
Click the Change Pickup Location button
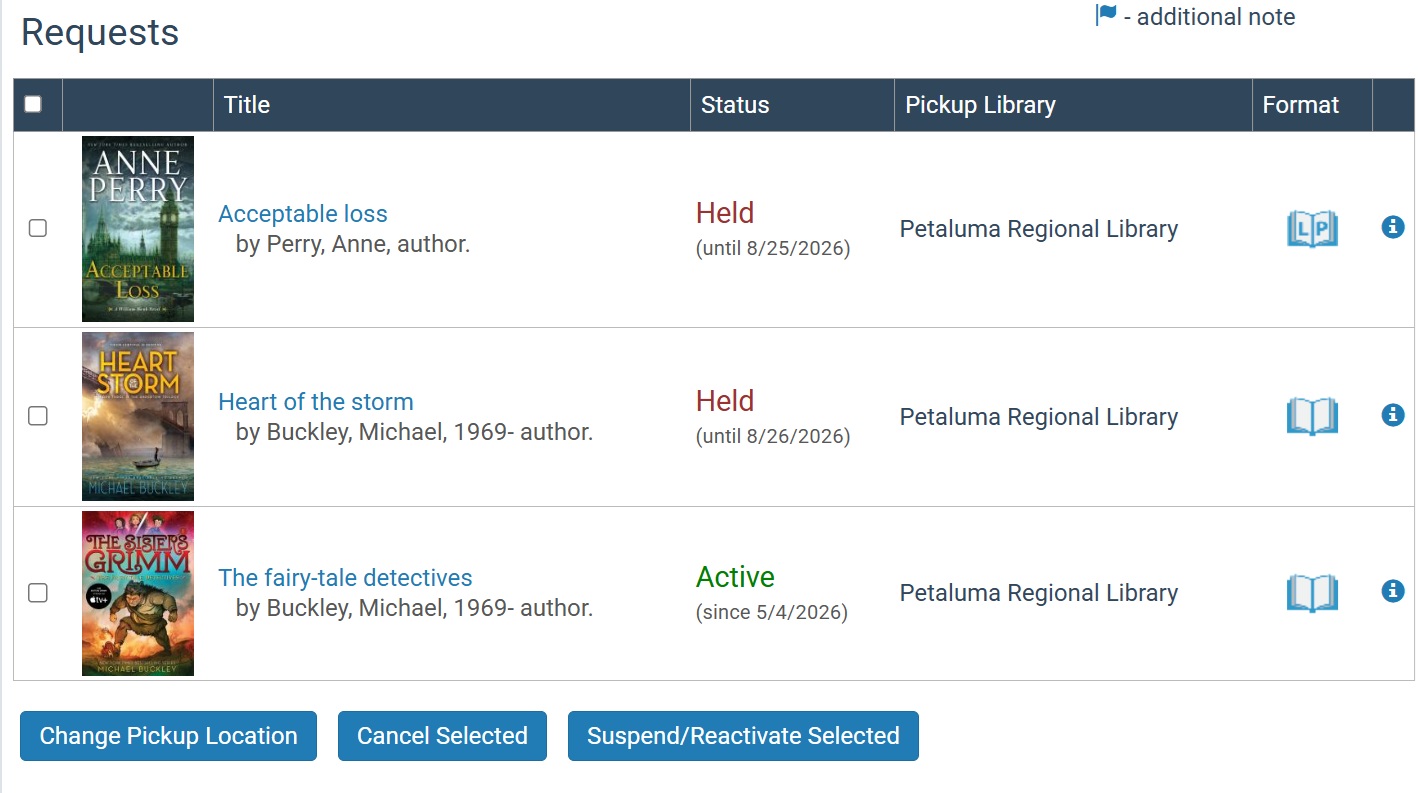168,736
